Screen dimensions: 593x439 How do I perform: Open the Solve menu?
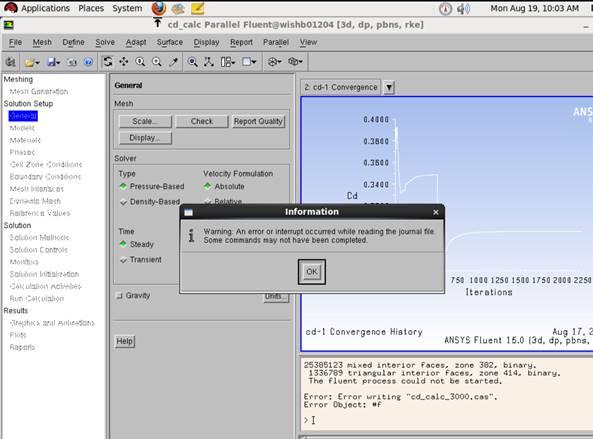[105, 42]
